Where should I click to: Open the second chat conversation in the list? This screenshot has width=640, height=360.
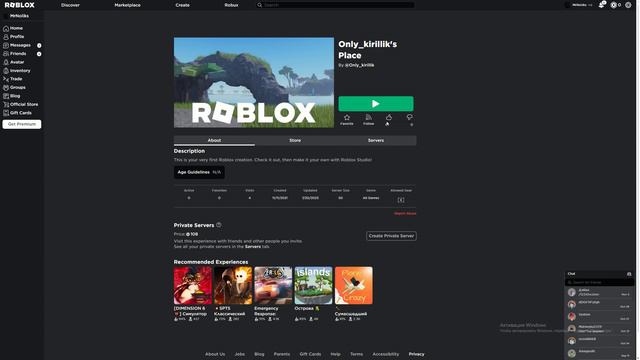click(x=600, y=304)
